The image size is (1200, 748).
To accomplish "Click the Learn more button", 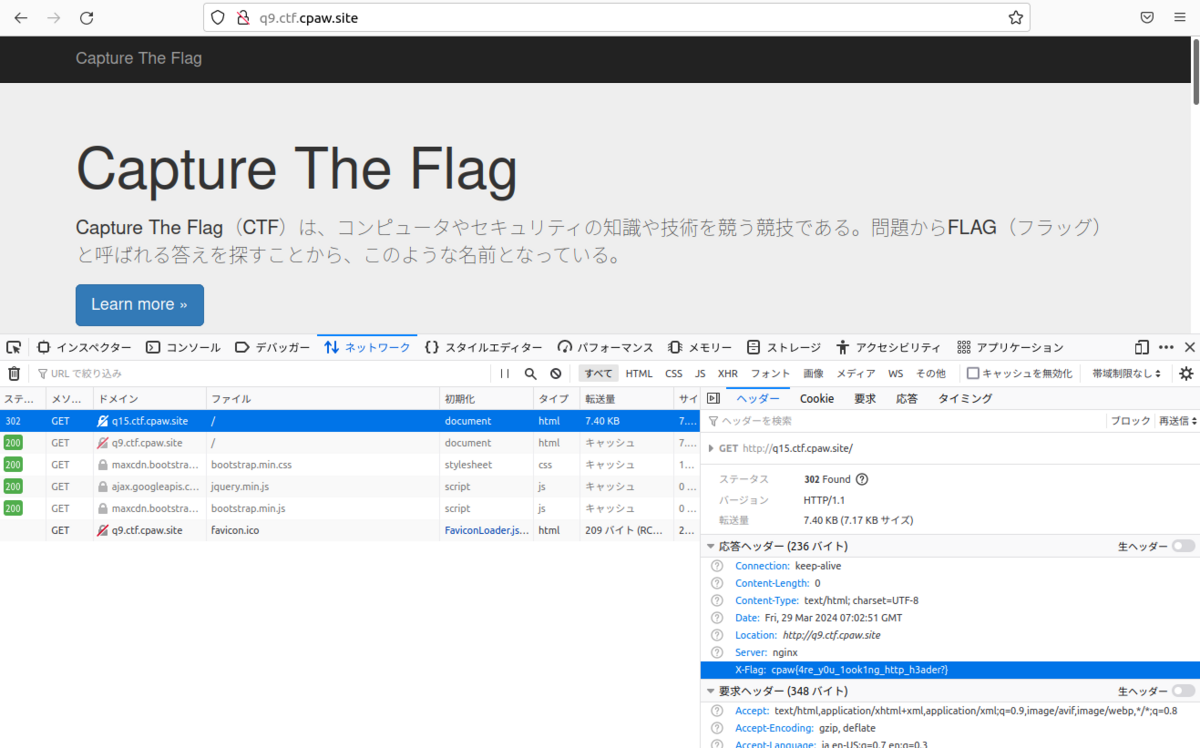I will click(139, 305).
